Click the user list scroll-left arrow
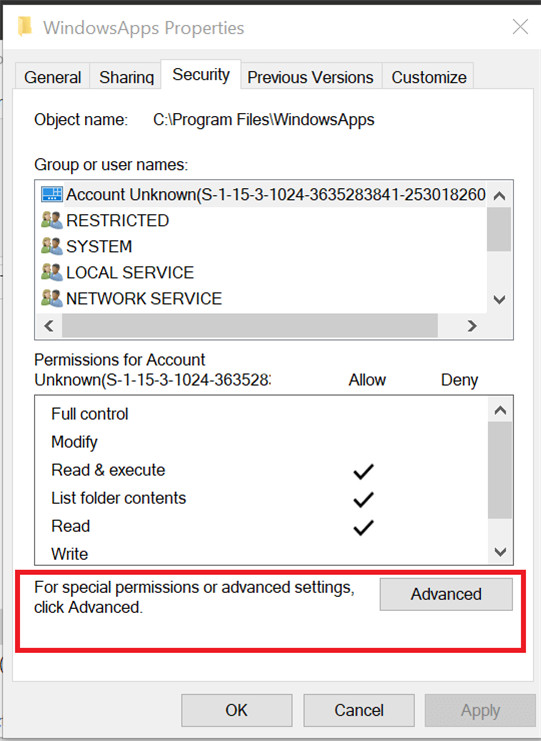Image resolution: width=541 pixels, height=741 pixels. coord(49,326)
